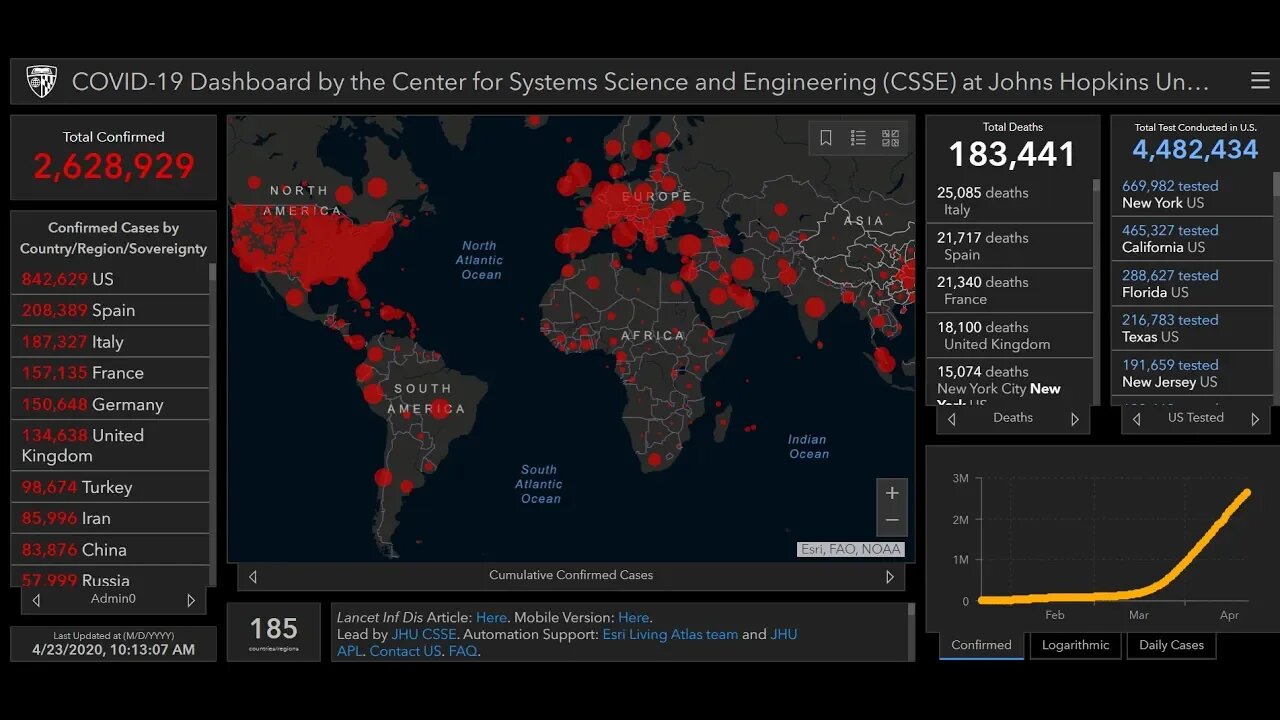Select 216,783 tested Texas row

[1192, 328]
